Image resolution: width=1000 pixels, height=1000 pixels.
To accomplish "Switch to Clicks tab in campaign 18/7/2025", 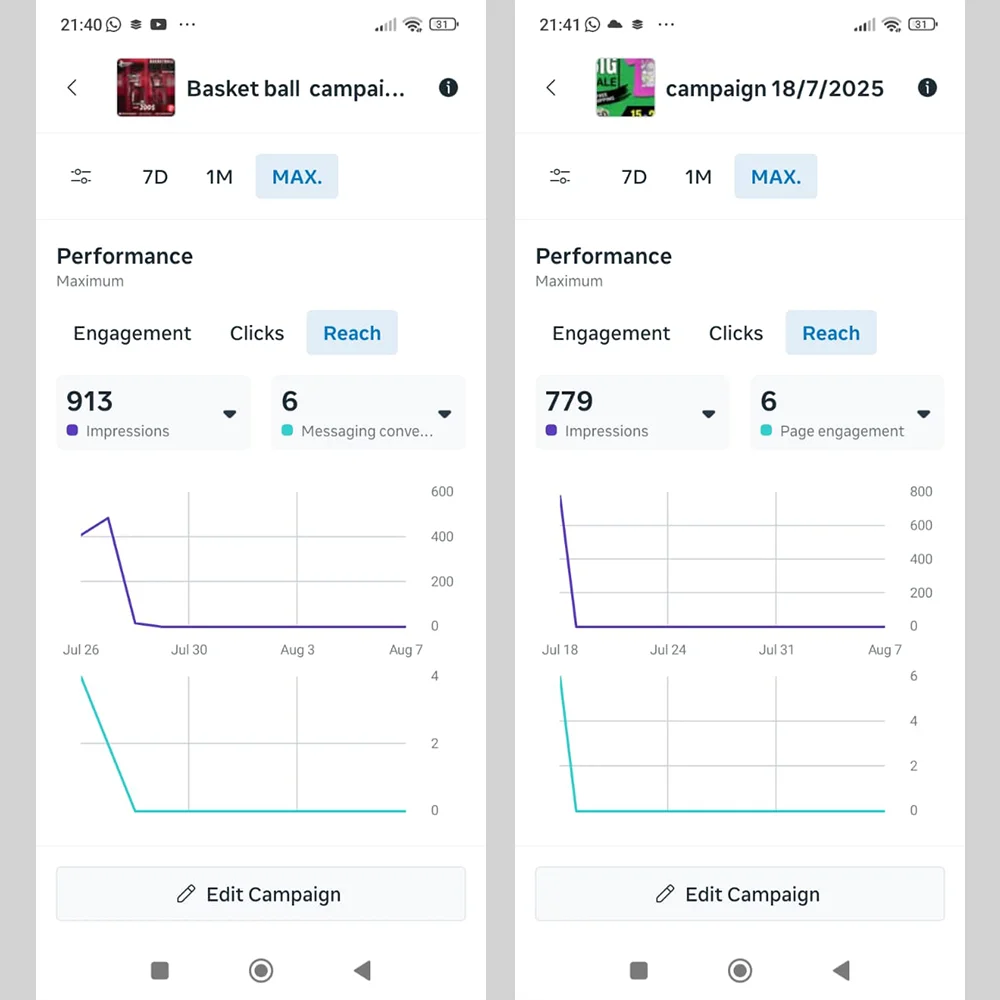I will [x=736, y=333].
